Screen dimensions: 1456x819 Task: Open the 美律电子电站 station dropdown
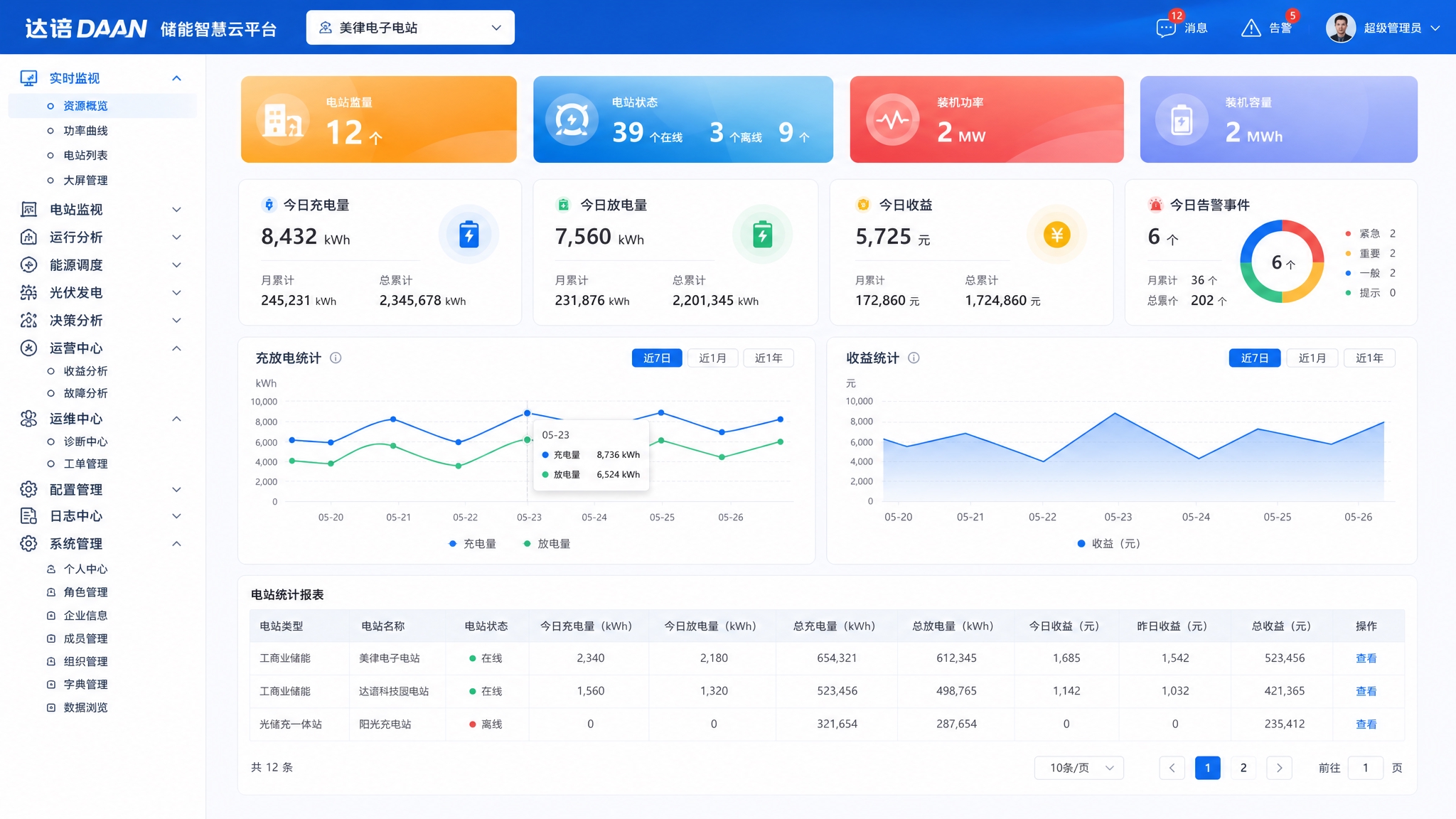410,28
